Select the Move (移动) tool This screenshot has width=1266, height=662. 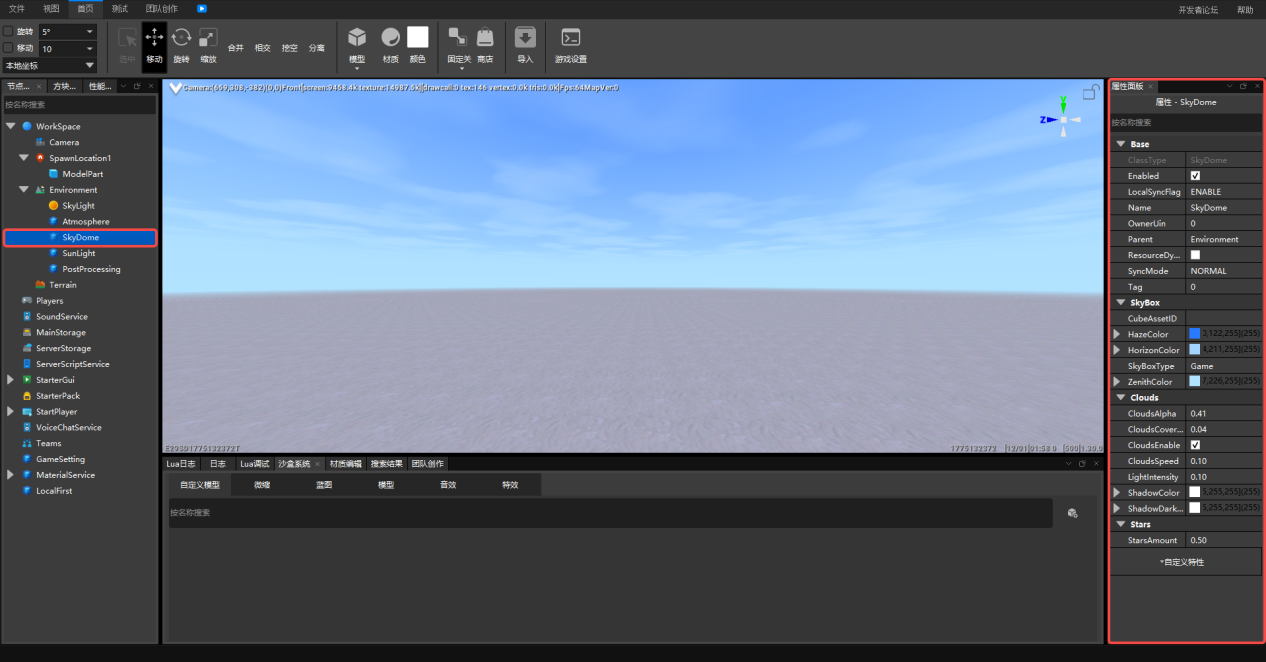click(x=154, y=46)
